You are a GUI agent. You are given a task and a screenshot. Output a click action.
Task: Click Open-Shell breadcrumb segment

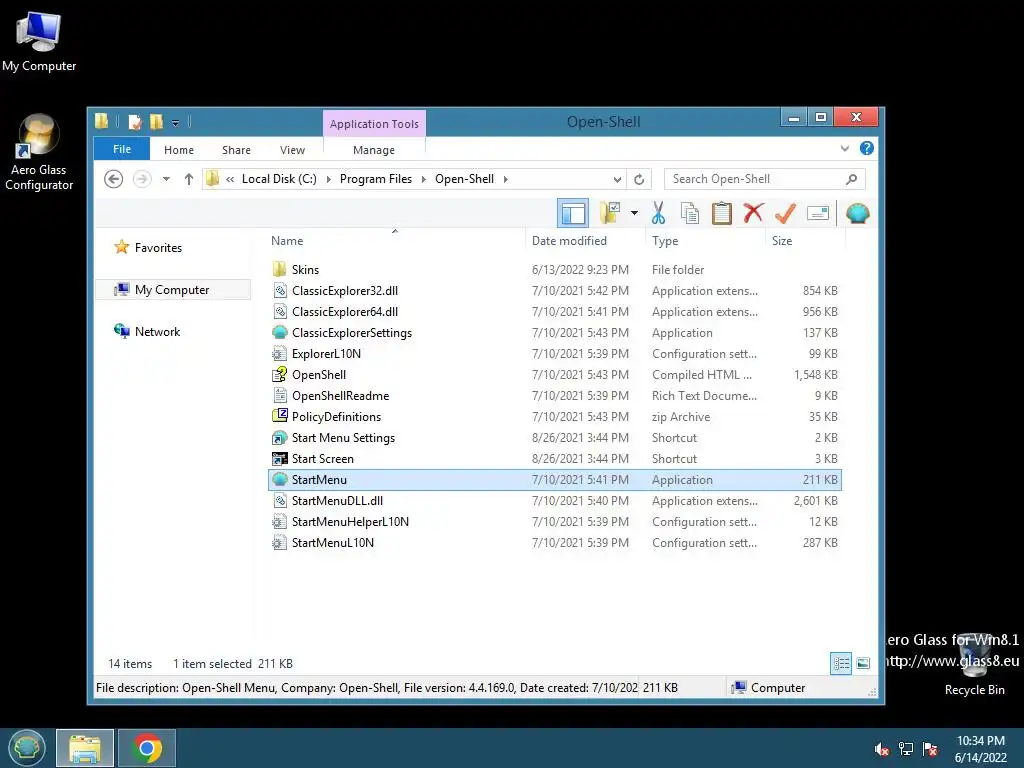coord(464,179)
